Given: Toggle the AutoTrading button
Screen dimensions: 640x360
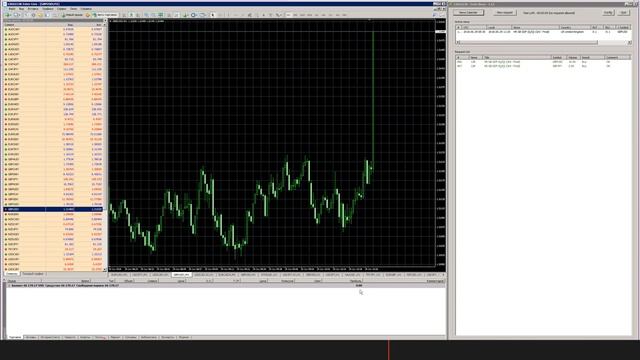Looking at the screenshot, I should (105, 15).
